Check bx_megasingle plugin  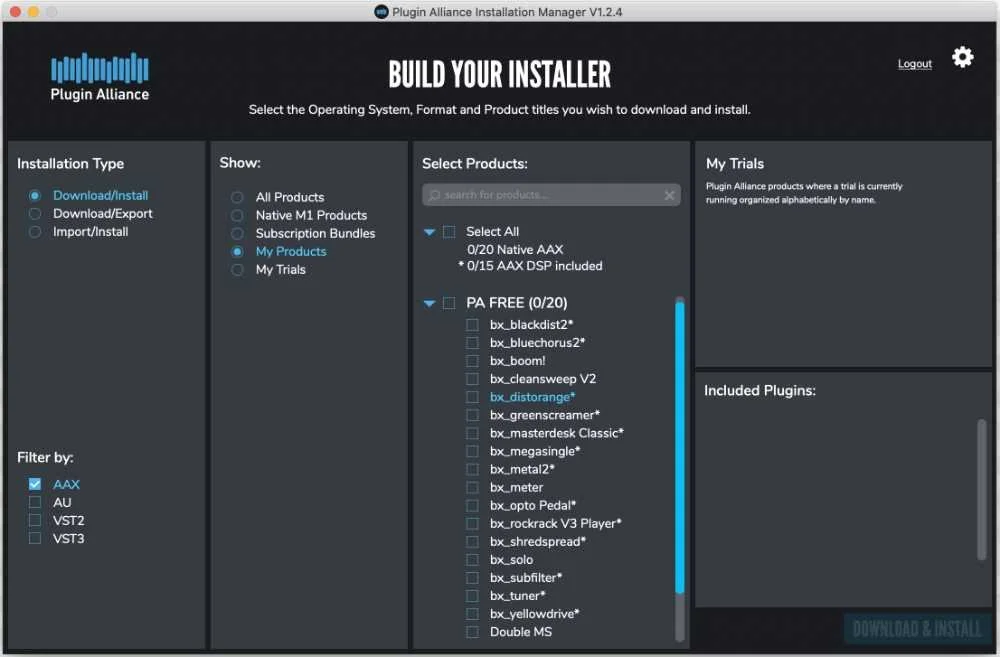tap(473, 452)
